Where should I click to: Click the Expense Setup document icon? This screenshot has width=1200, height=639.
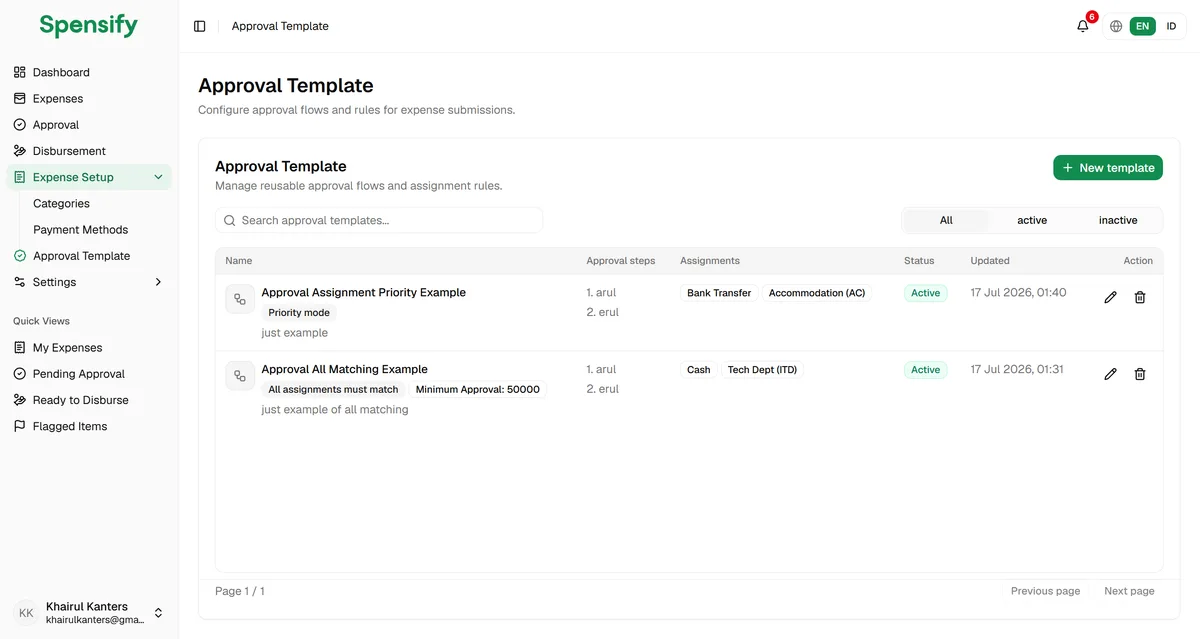(x=20, y=177)
